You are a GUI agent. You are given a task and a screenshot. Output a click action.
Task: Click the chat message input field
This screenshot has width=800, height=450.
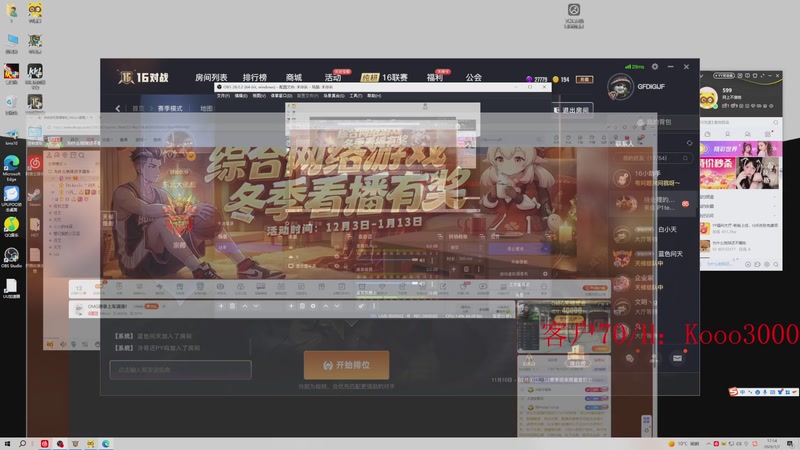tap(181, 369)
